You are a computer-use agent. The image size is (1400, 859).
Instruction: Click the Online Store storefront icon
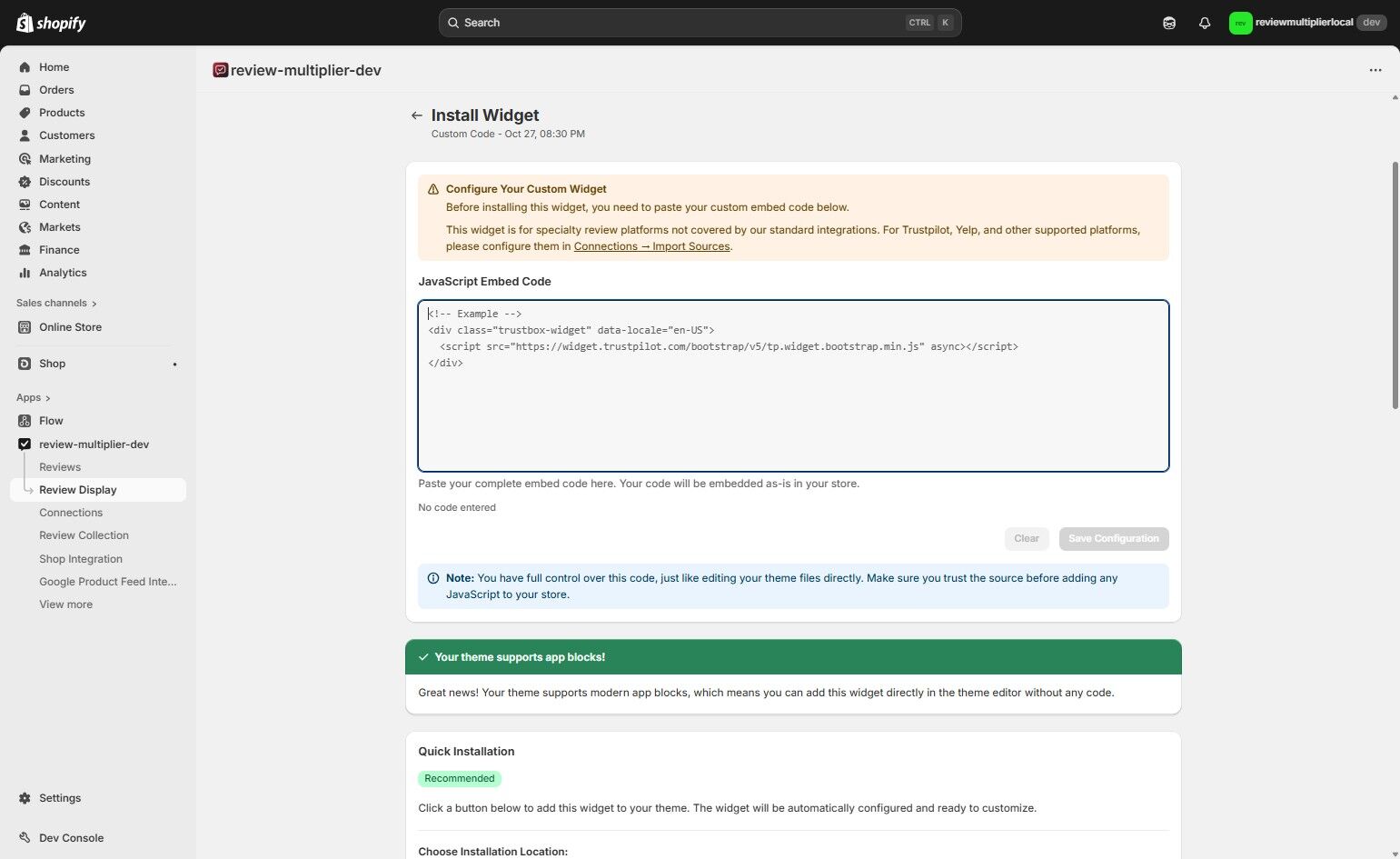(25, 327)
